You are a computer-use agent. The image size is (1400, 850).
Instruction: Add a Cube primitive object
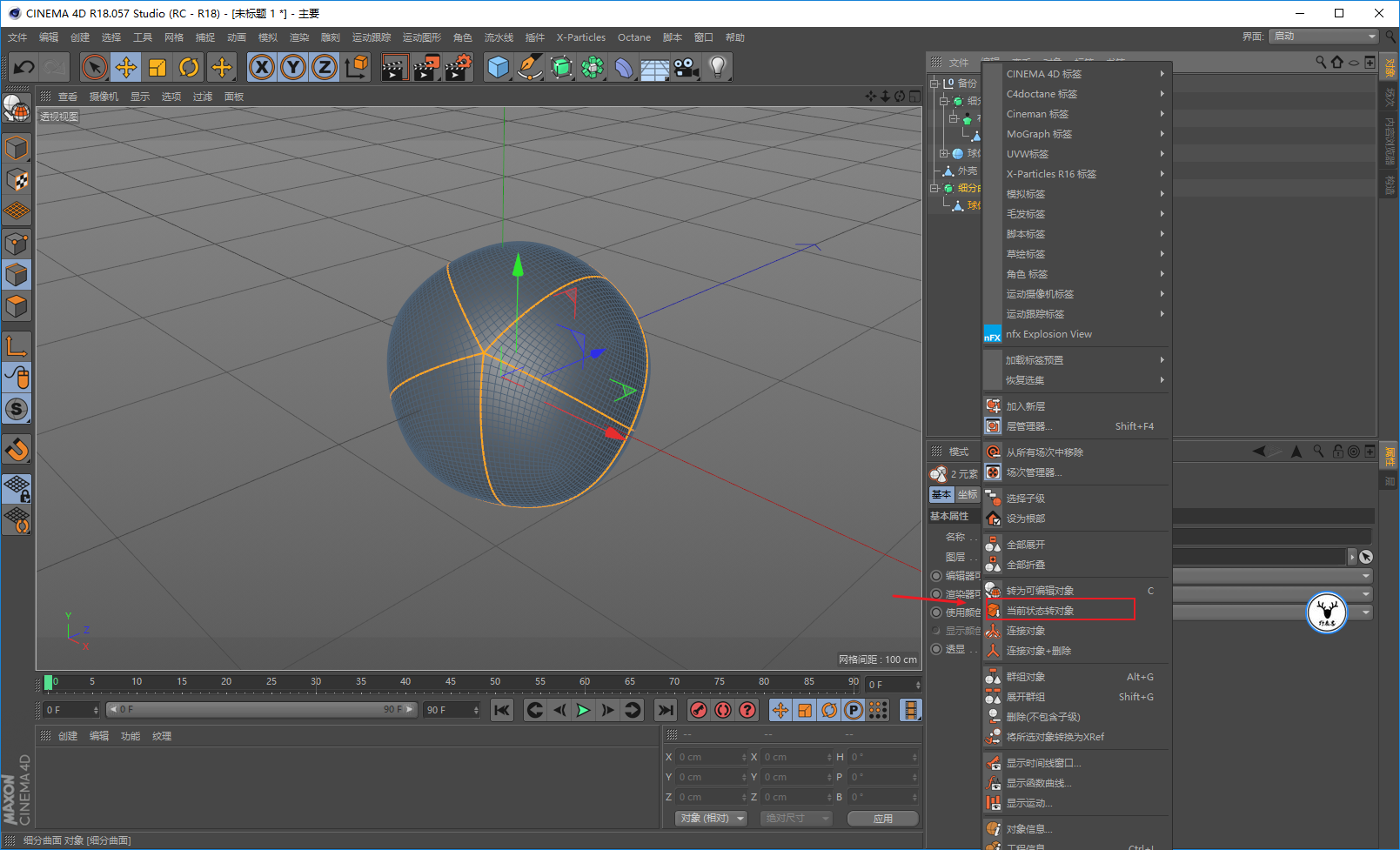click(x=499, y=67)
